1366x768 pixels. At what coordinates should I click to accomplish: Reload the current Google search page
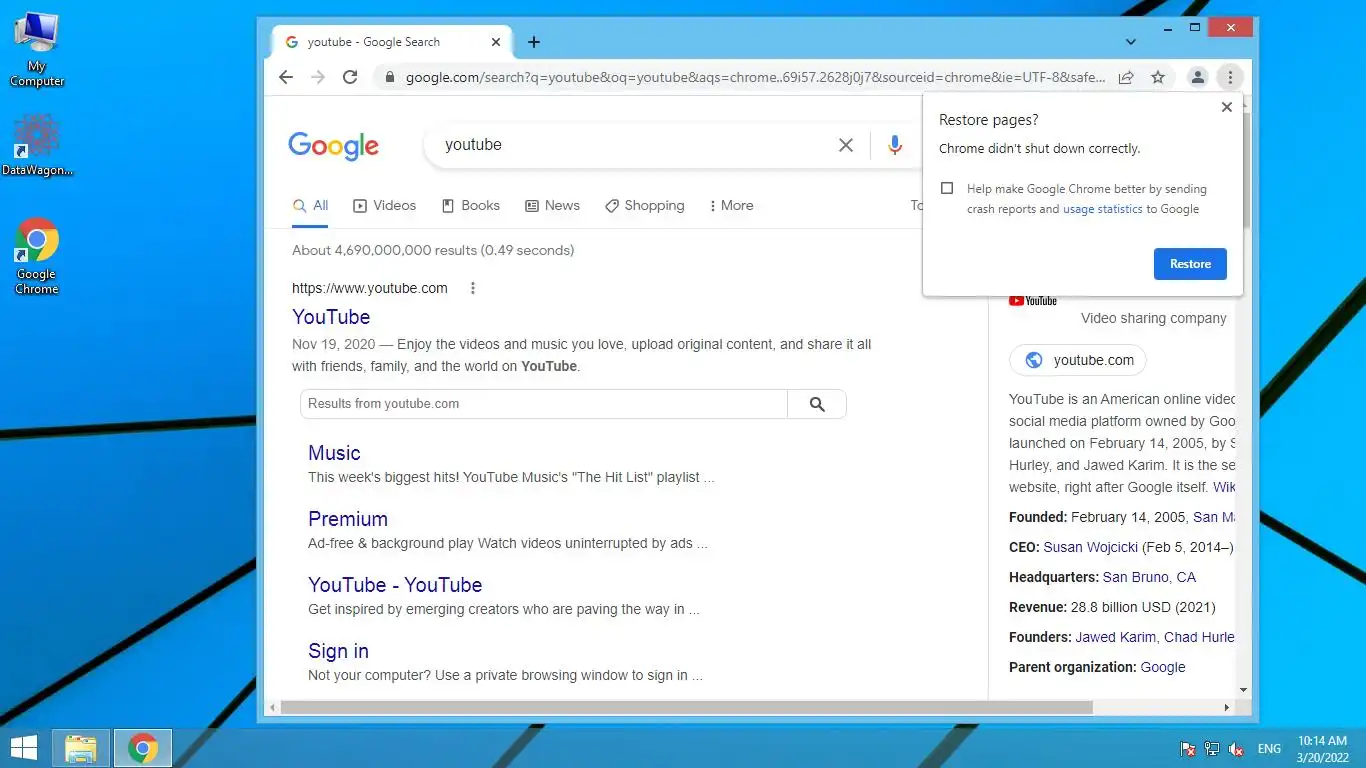click(350, 77)
